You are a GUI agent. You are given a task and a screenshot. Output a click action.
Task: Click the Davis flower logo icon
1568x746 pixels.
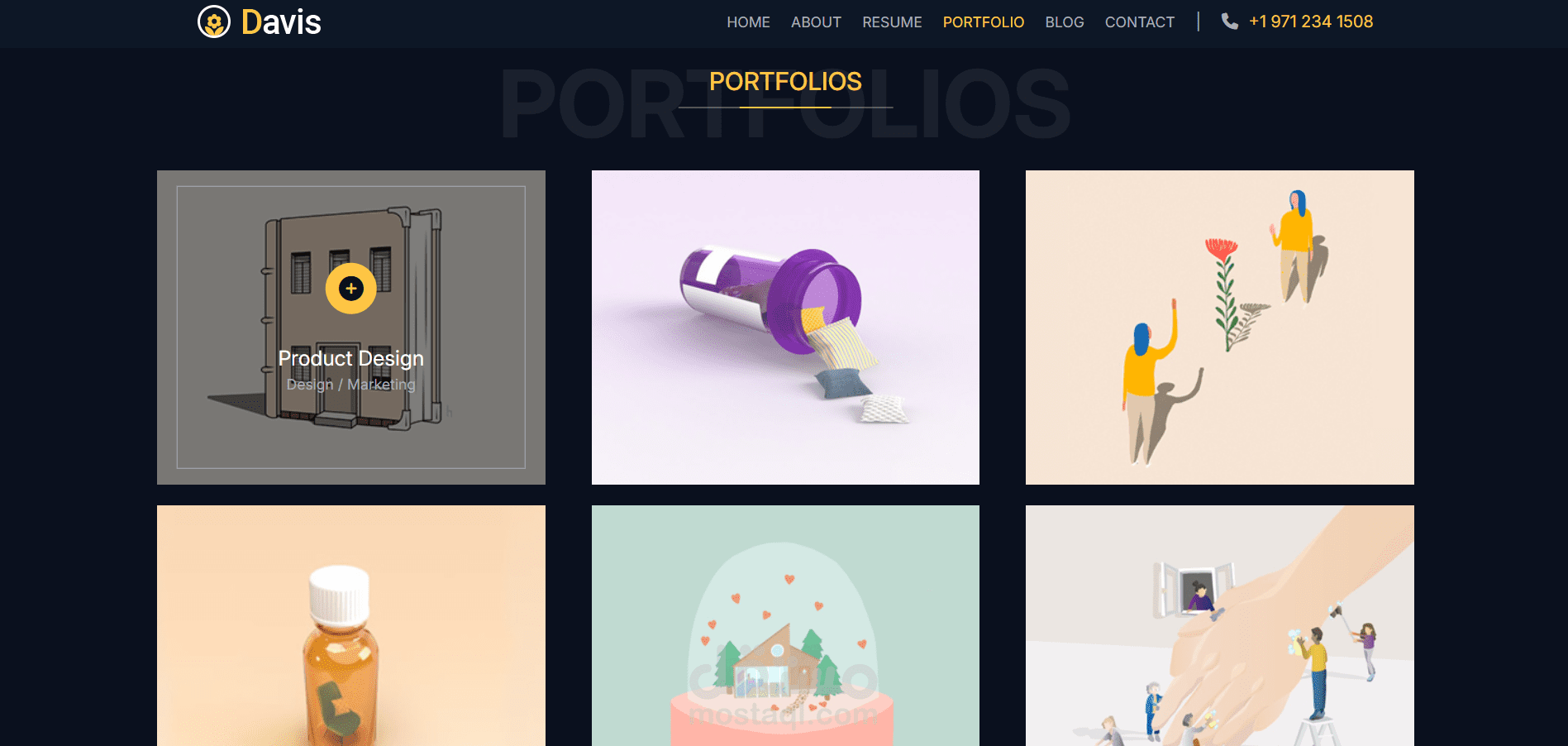point(214,22)
